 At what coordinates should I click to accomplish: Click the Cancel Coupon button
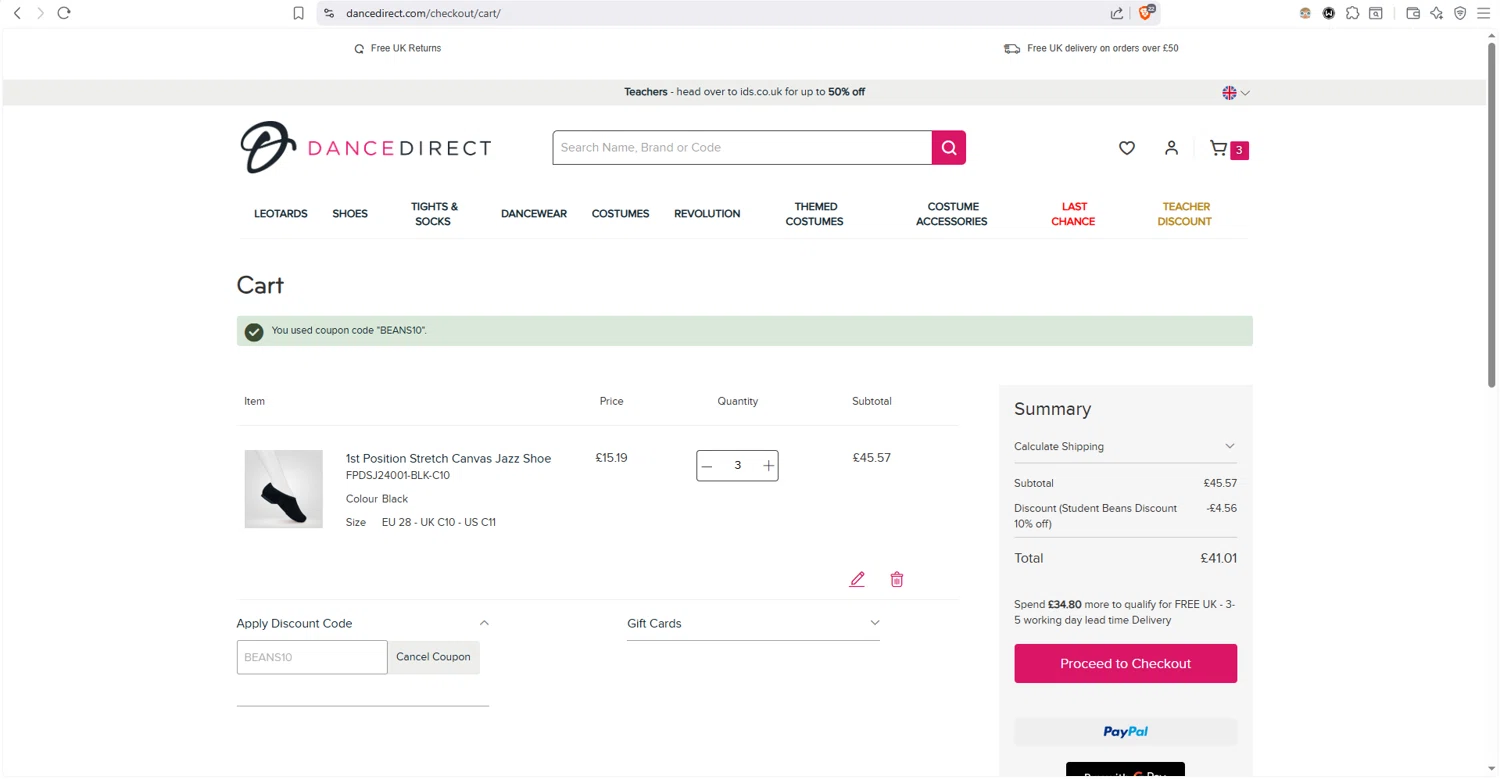click(433, 657)
